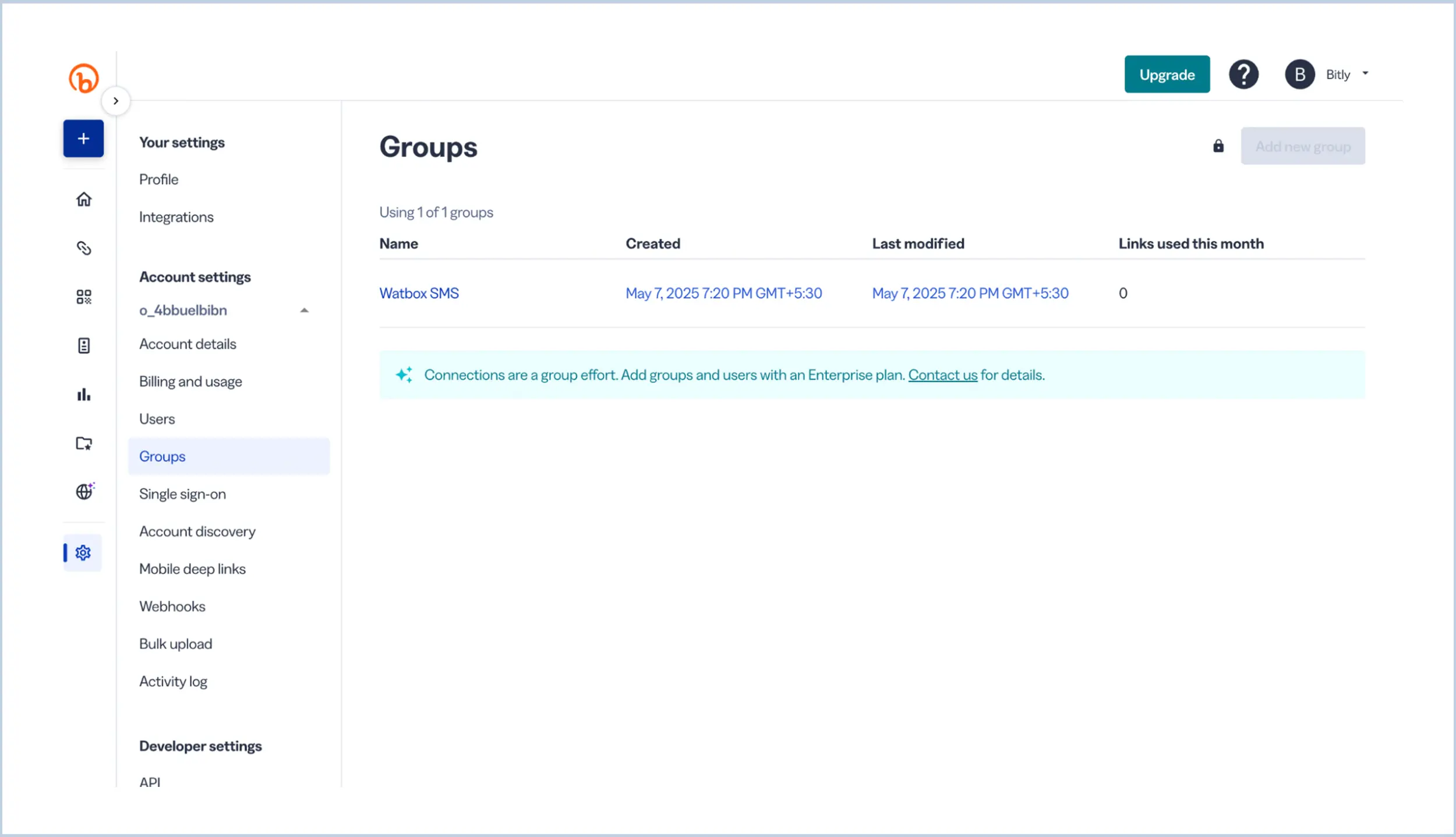Screen dimensions: 1456x837
Task: Click the links used count 0
Action: point(1122,293)
